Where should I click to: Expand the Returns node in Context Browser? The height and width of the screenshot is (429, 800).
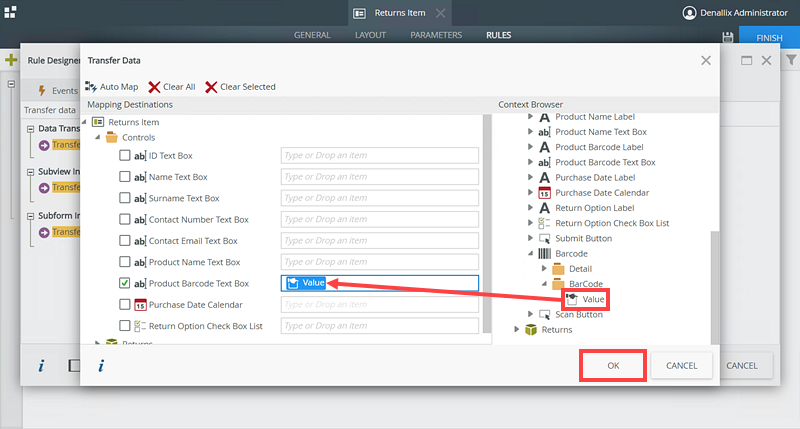click(x=517, y=329)
